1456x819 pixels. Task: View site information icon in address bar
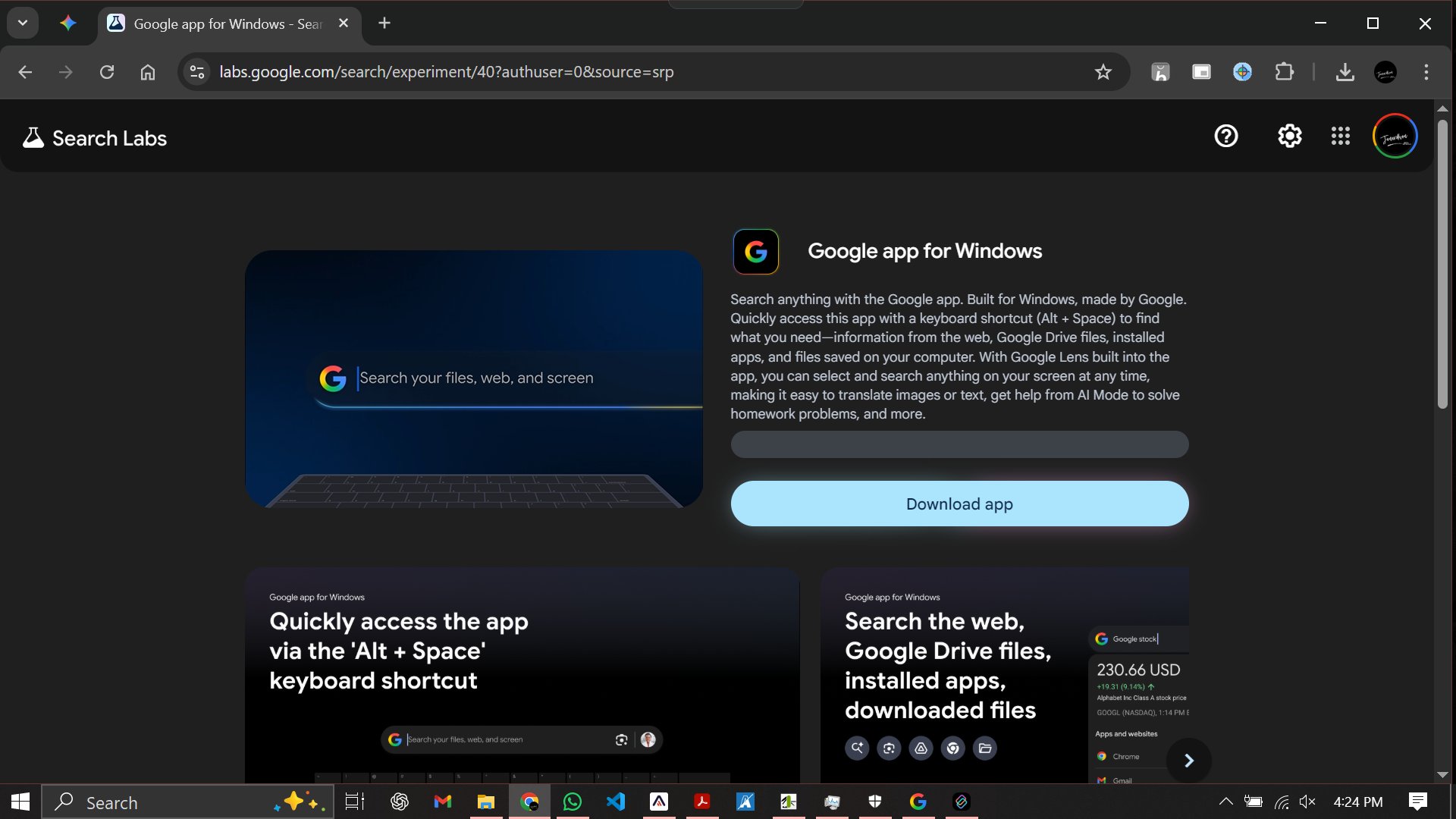[x=197, y=72]
